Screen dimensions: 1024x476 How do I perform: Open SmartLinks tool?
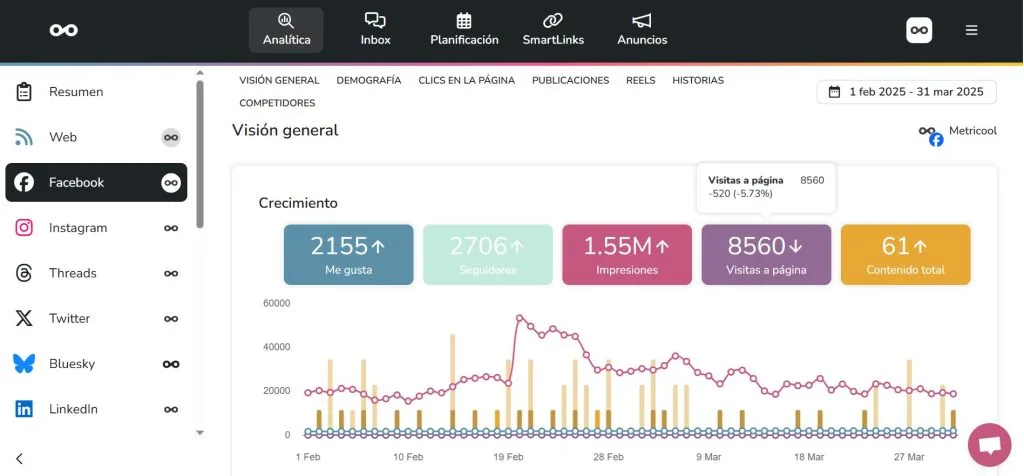(x=553, y=30)
